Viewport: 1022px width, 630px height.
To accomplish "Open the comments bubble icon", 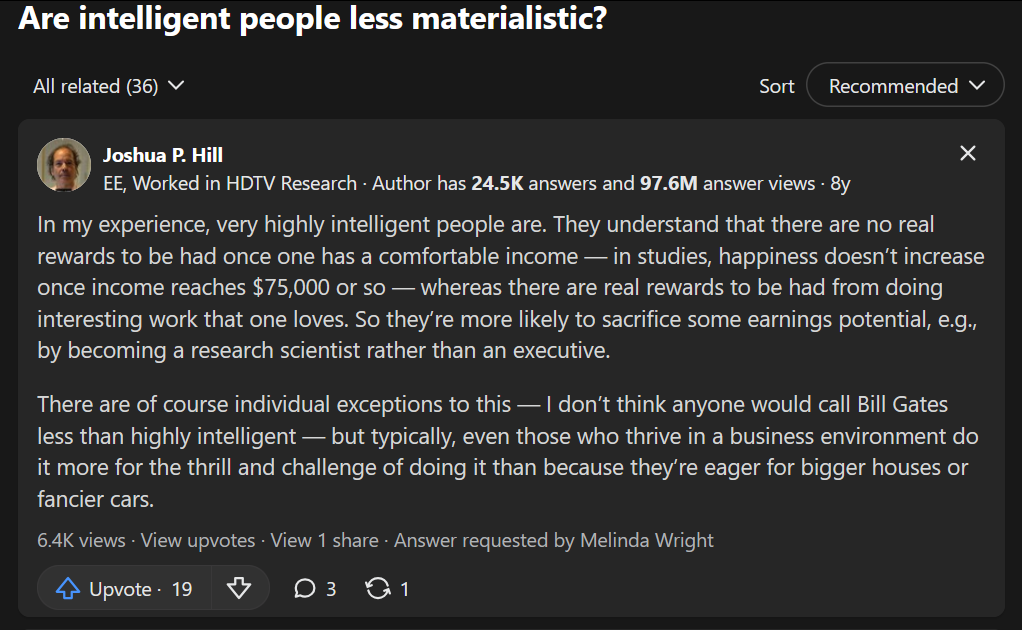I will (x=305, y=589).
